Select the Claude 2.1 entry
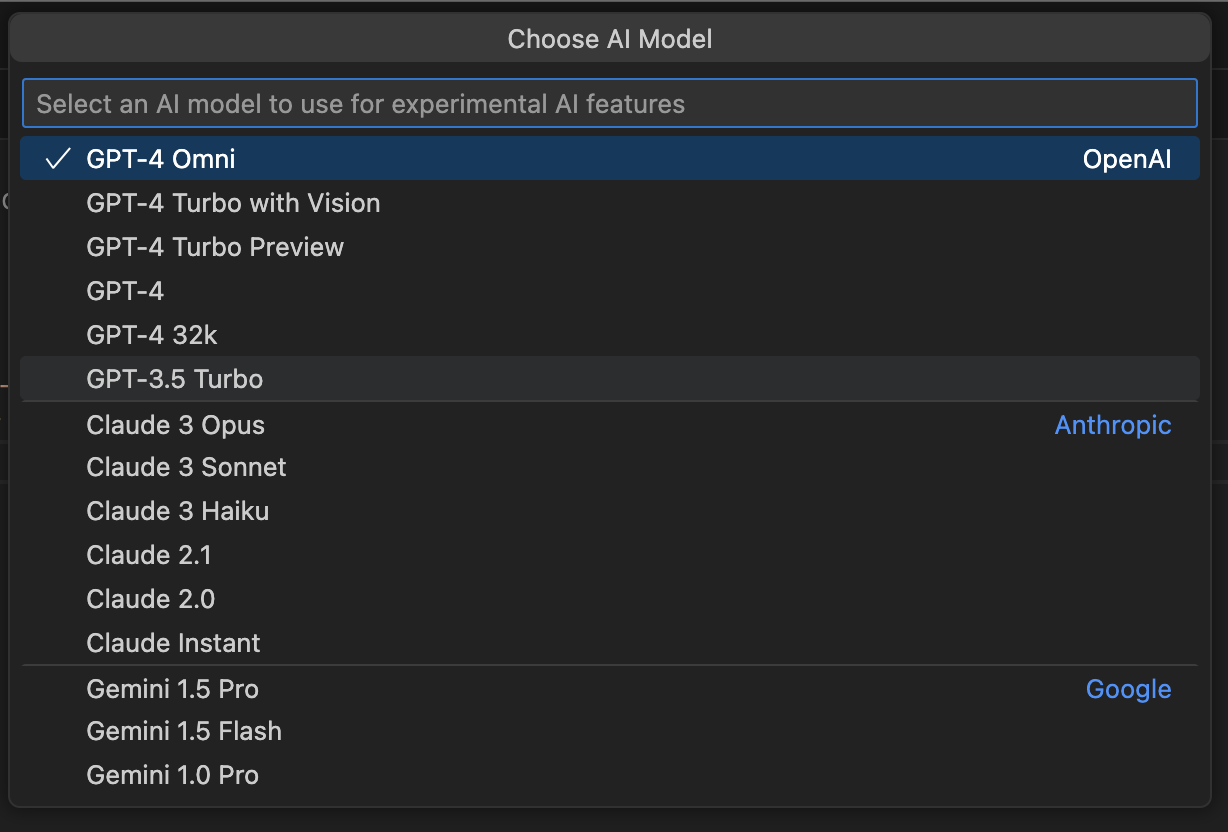 (x=149, y=555)
